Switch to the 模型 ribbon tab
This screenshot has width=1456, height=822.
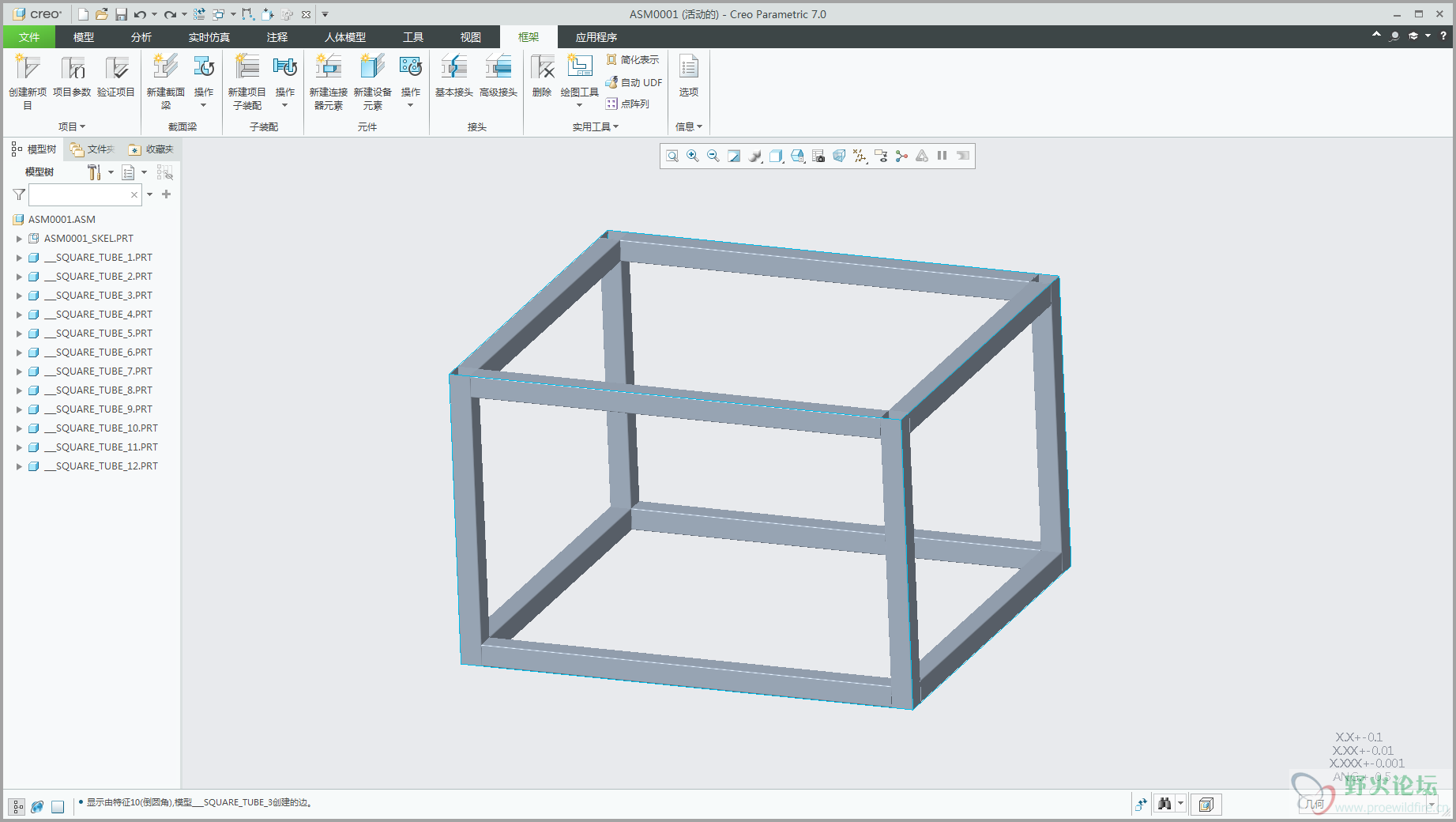(x=83, y=37)
